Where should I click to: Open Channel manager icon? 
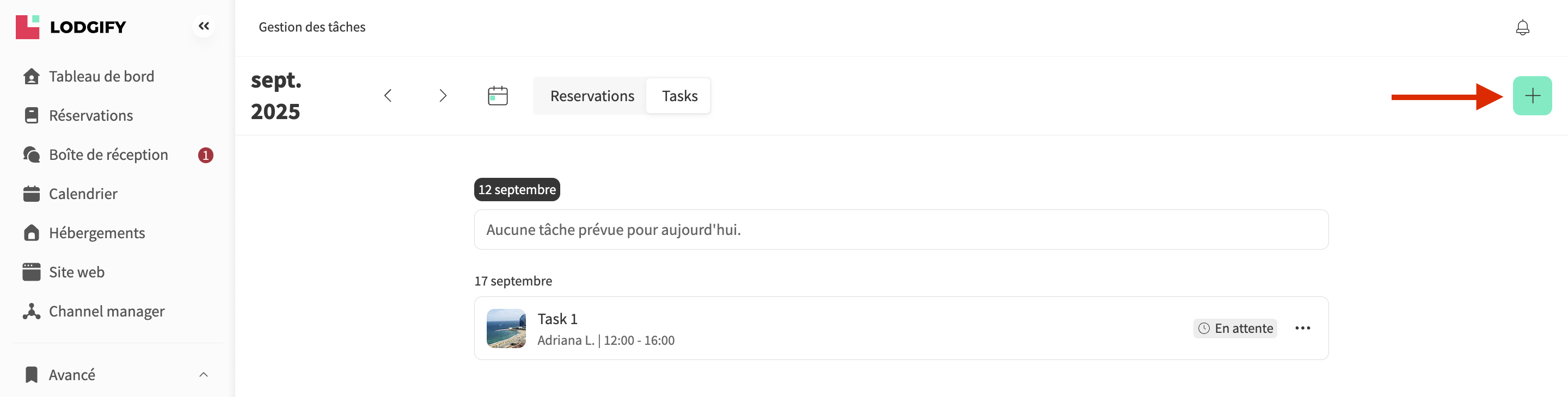(x=32, y=311)
